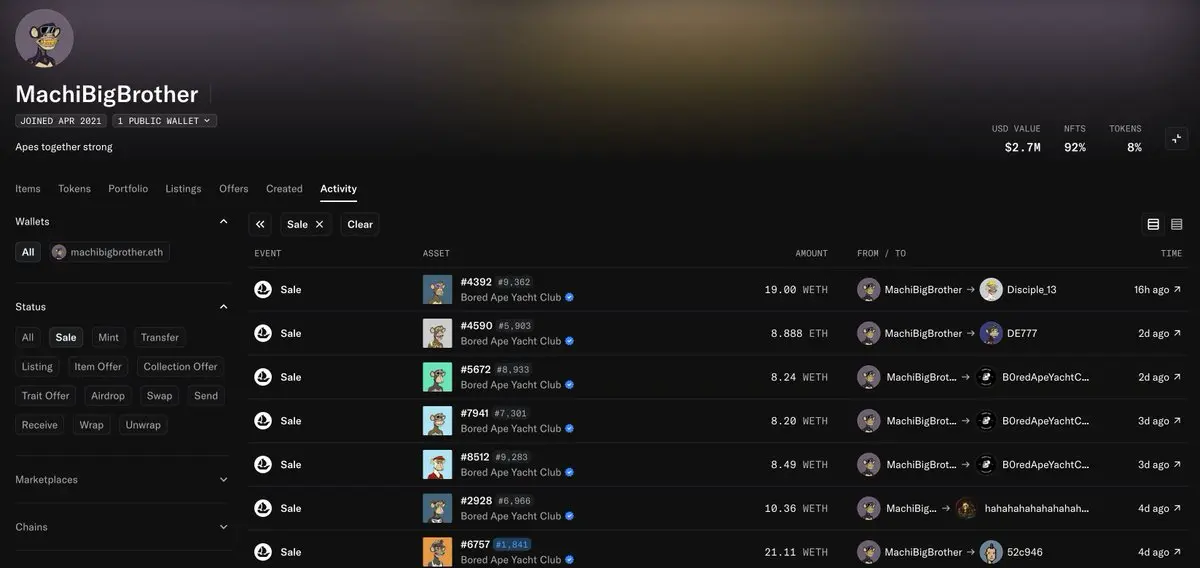Viewport: 1200px width, 568px height.
Task: Open the Bored Ape #4392 thumbnail
Action: pyautogui.click(x=437, y=290)
